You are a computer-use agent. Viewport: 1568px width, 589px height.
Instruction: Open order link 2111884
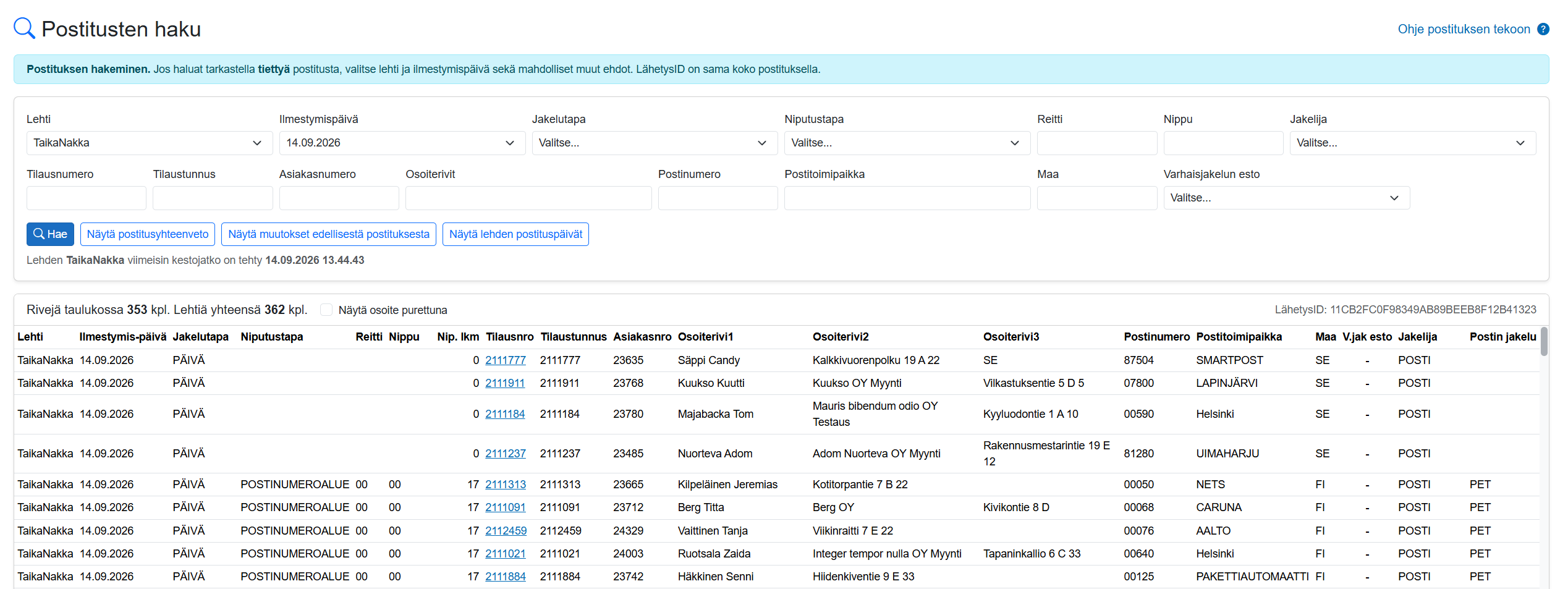506,577
